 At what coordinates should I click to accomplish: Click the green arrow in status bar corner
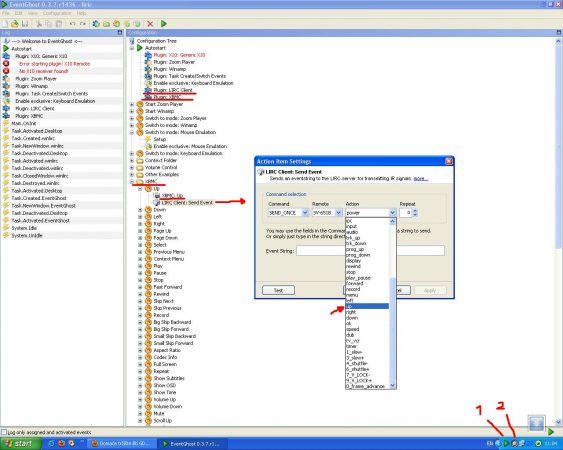[551, 431]
